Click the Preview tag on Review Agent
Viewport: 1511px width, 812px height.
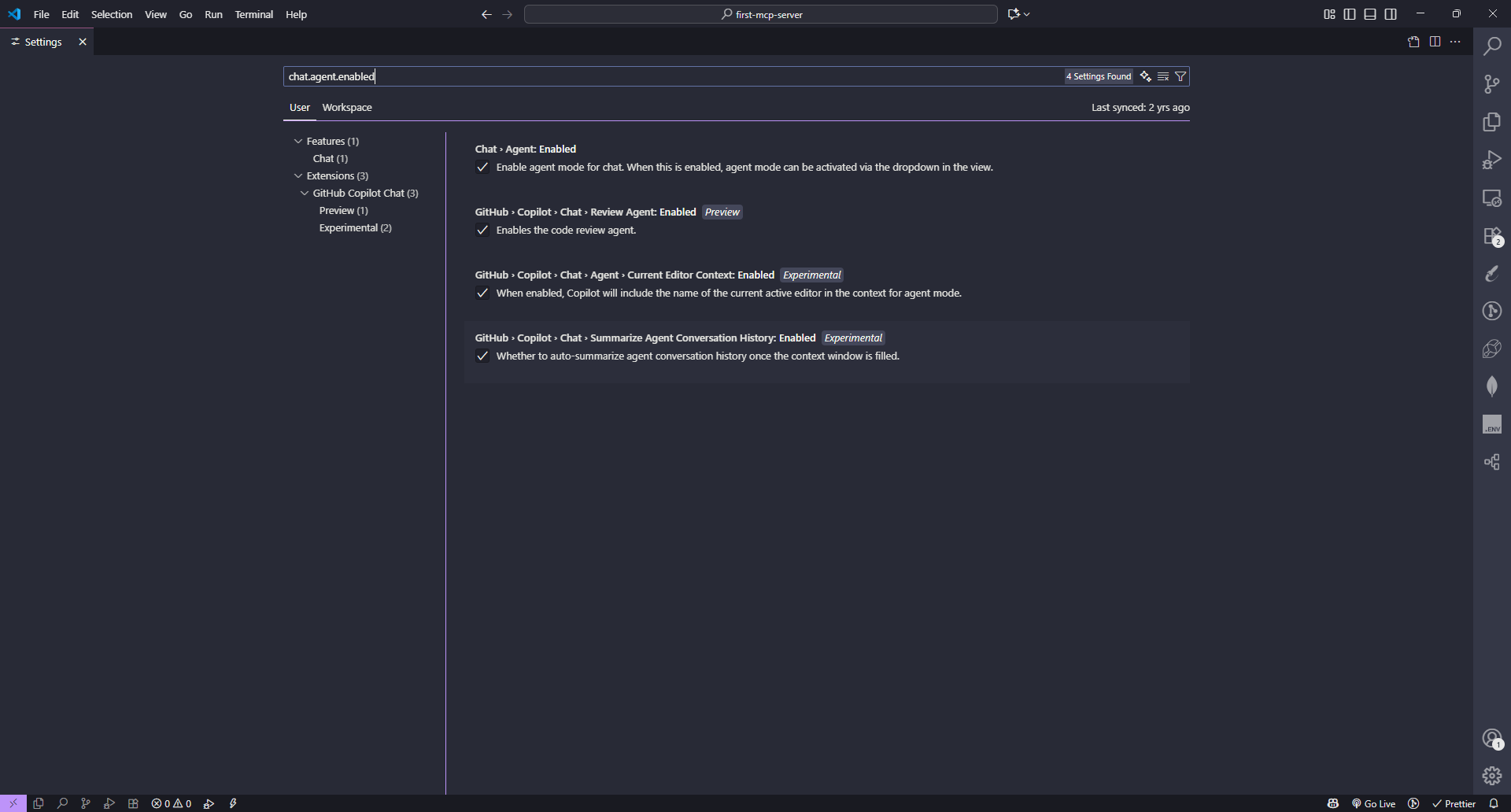[722, 212]
